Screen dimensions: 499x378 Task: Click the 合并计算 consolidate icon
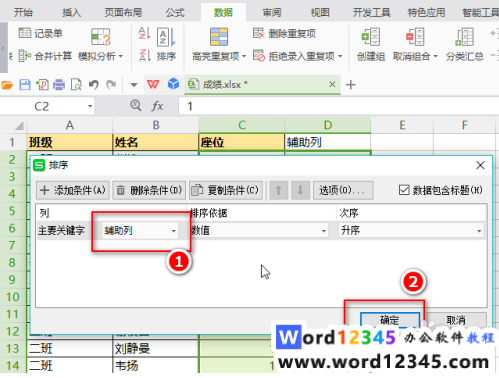click(x=25, y=56)
